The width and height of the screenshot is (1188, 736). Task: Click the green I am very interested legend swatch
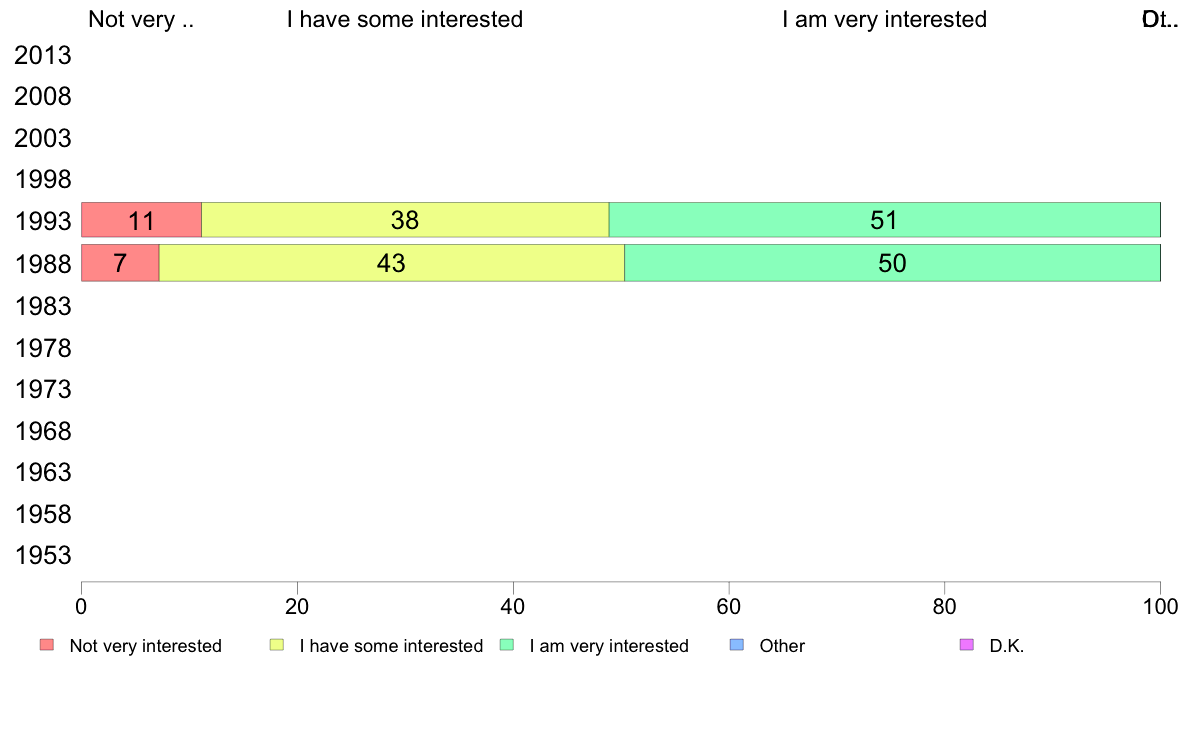click(x=507, y=645)
